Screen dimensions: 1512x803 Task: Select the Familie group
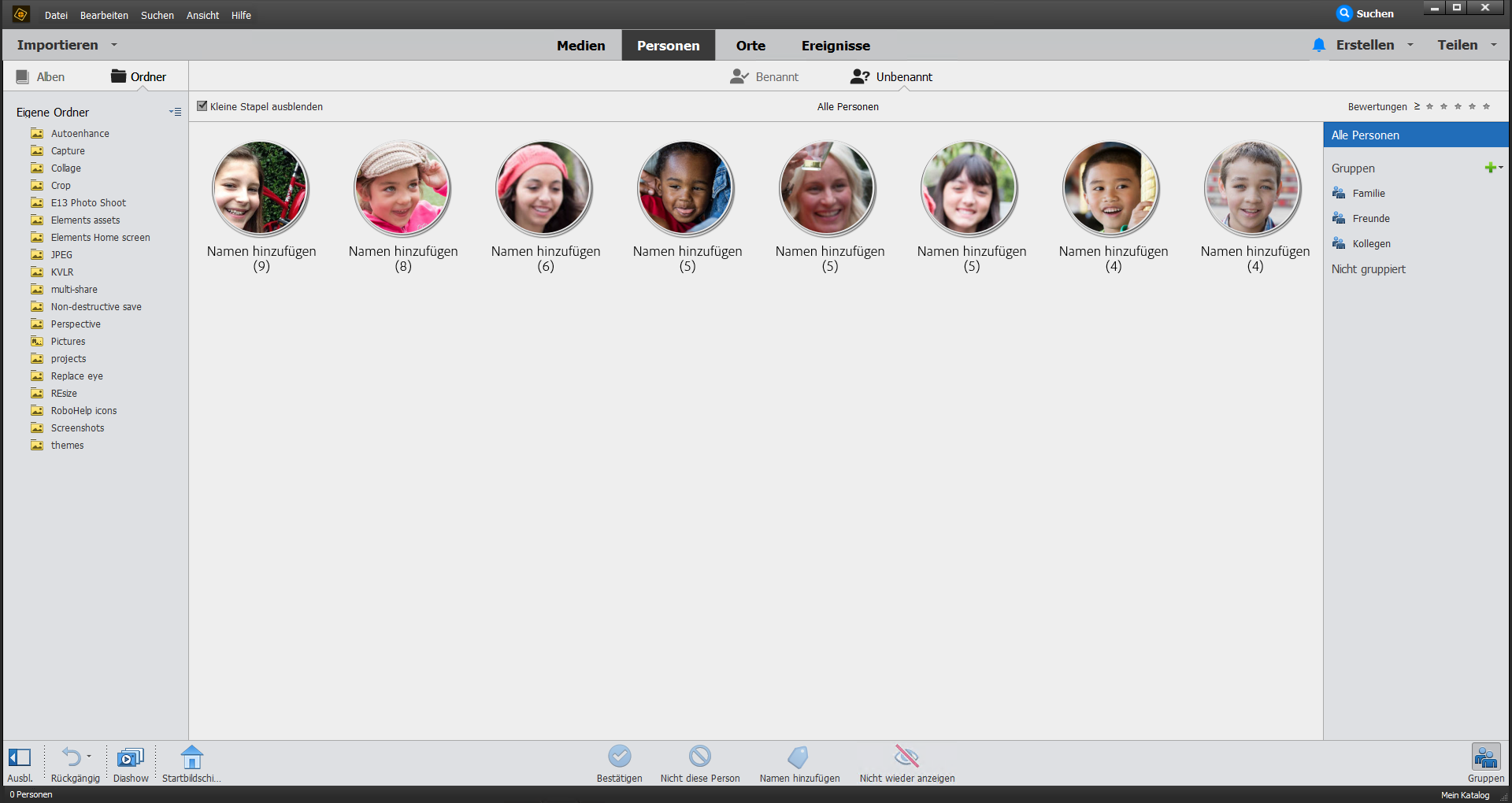tap(1369, 194)
